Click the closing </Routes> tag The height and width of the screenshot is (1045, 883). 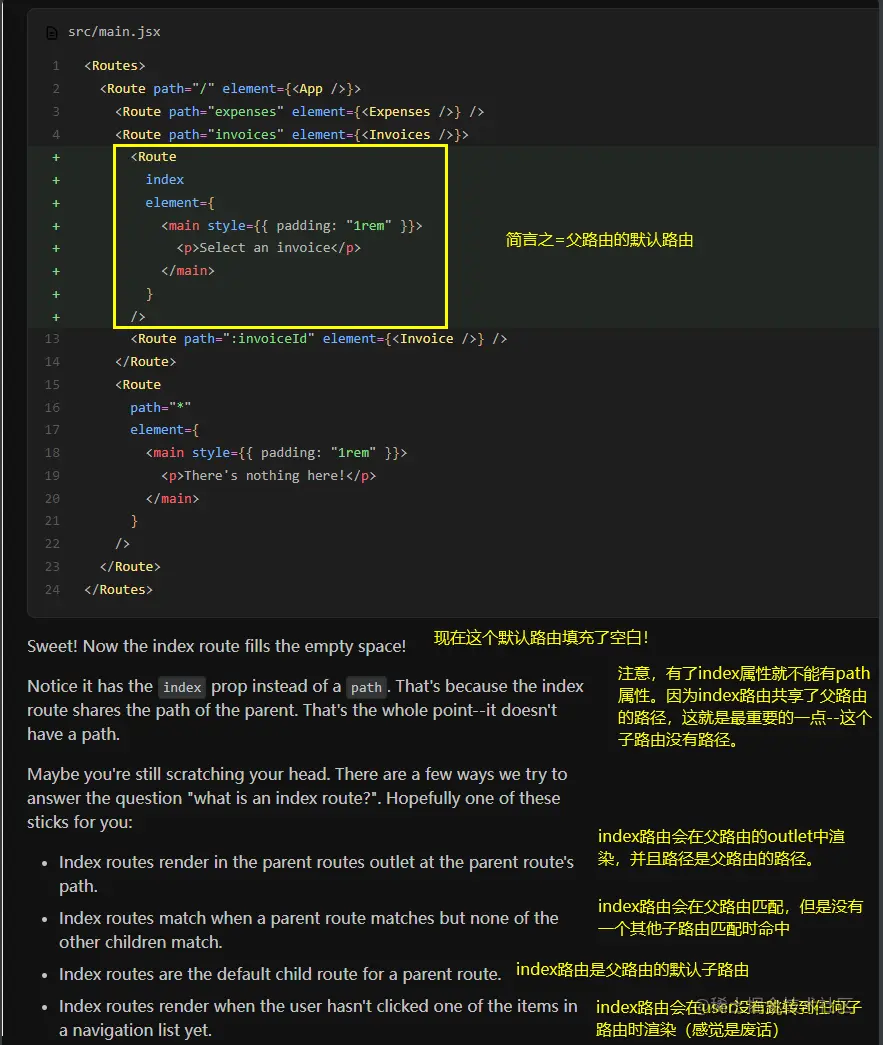pyautogui.click(x=118, y=590)
